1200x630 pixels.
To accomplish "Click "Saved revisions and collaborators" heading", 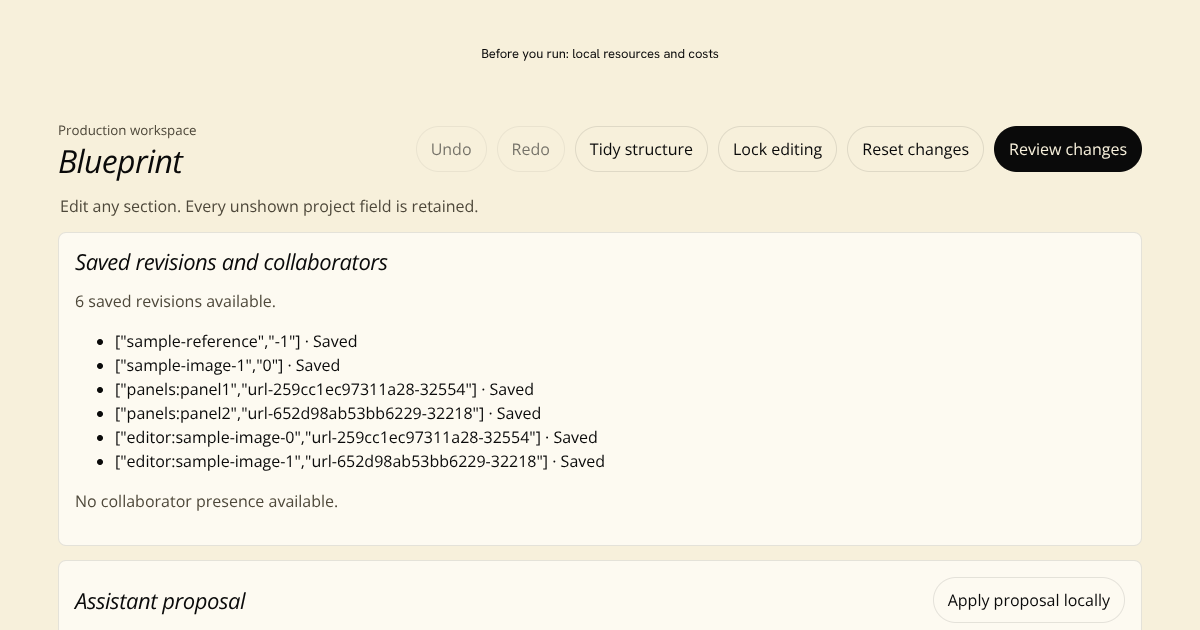I will (x=231, y=262).
